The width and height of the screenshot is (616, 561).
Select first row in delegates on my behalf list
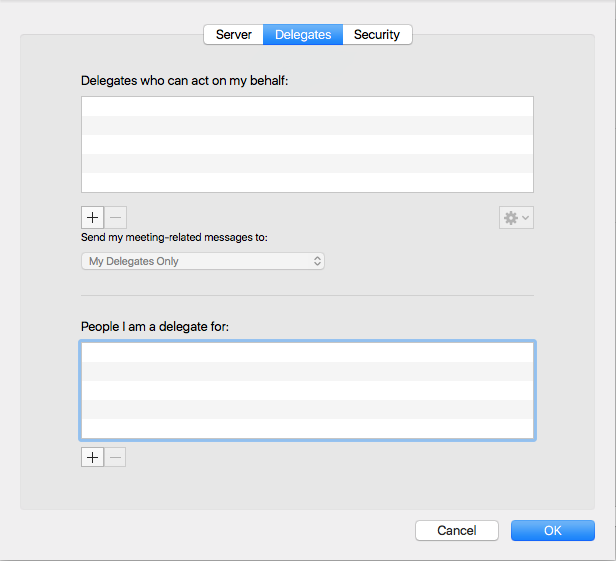pos(307,107)
